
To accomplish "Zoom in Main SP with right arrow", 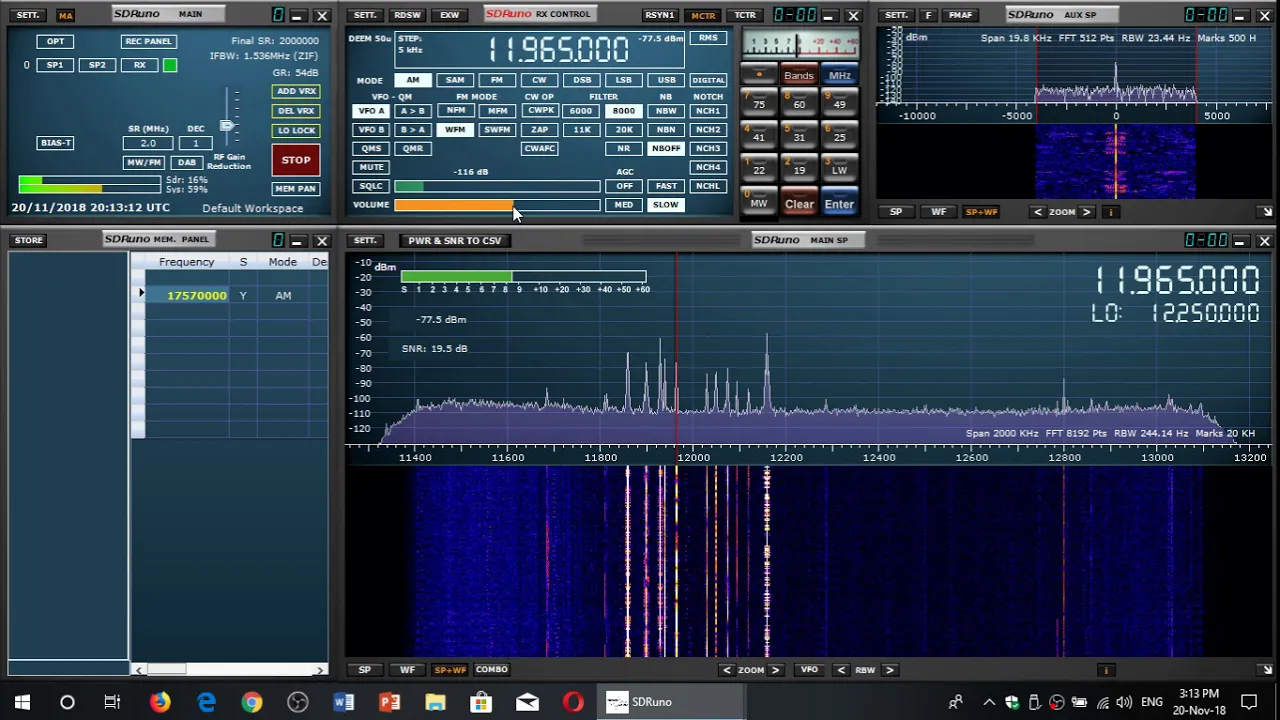I will pos(775,670).
